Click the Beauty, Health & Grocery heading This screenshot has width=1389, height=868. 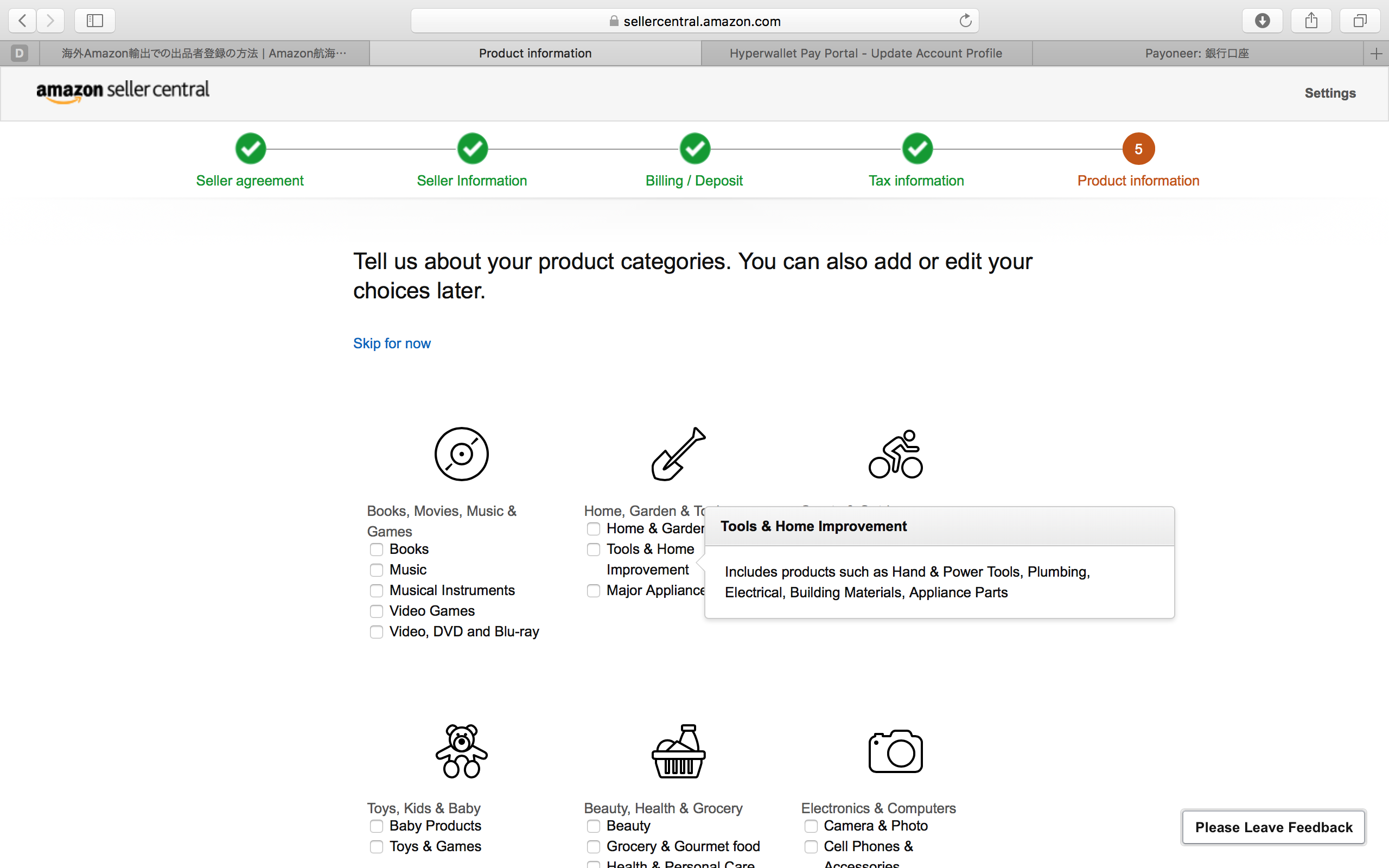pos(663,808)
